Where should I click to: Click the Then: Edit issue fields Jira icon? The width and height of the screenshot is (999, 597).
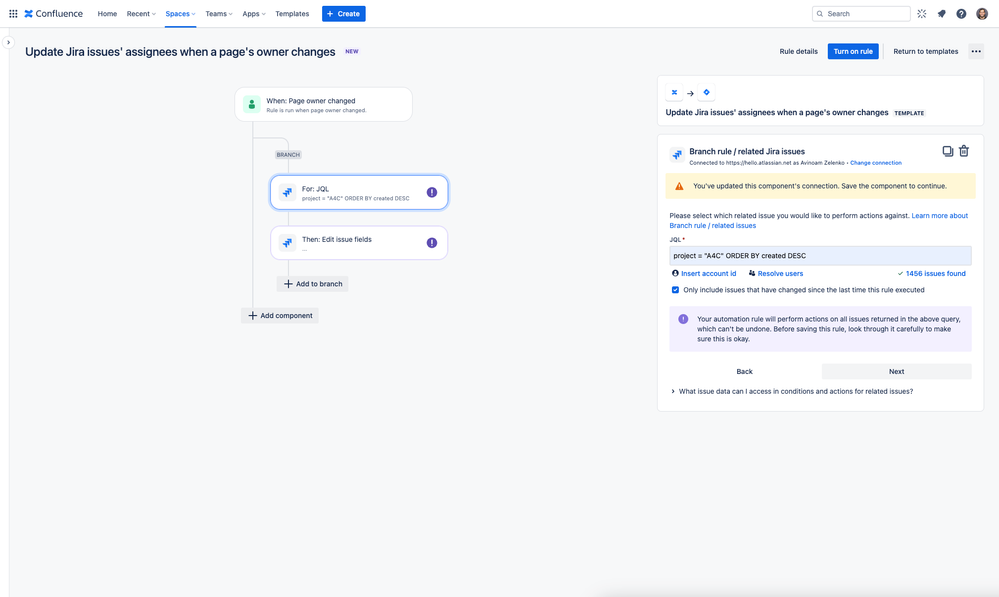pyautogui.click(x=287, y=243)
